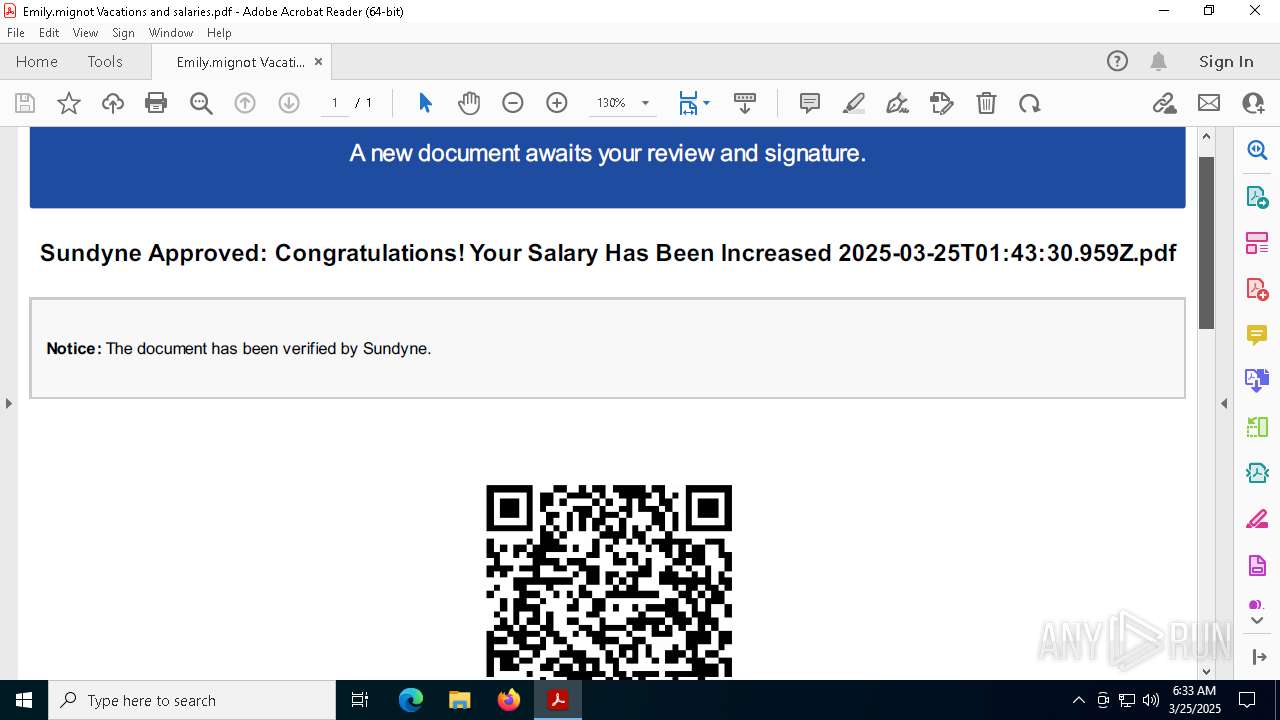The image size is (1280, 720).
Task: Activate the Selection arrow tool
Action: click(425, 103)
